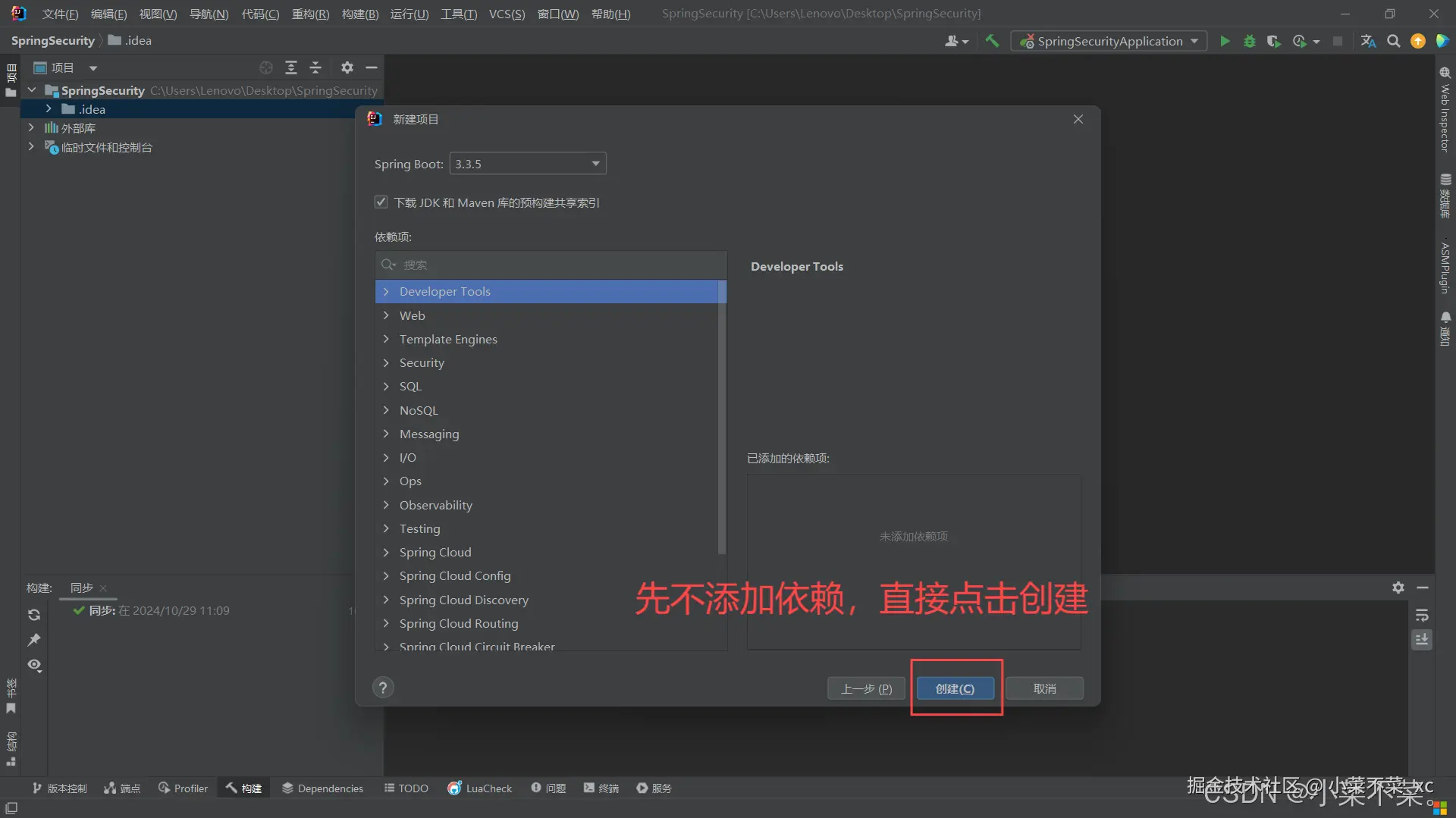Build the project using the hammer icon
This screenshot has width=1456, height=818.
click(x=992, y=41)
